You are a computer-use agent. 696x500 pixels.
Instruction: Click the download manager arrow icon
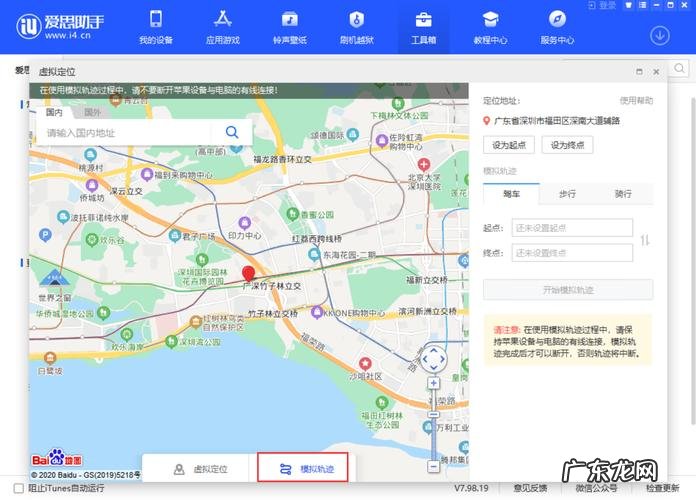pyautogui.click(x=660, y=36)
